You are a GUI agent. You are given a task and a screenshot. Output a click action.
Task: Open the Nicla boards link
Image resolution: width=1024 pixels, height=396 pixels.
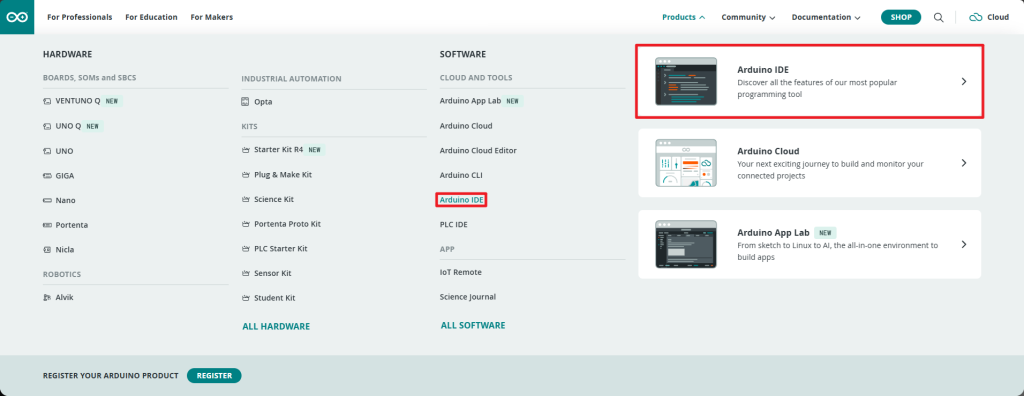pyautogui.click(x=65, y=250)
